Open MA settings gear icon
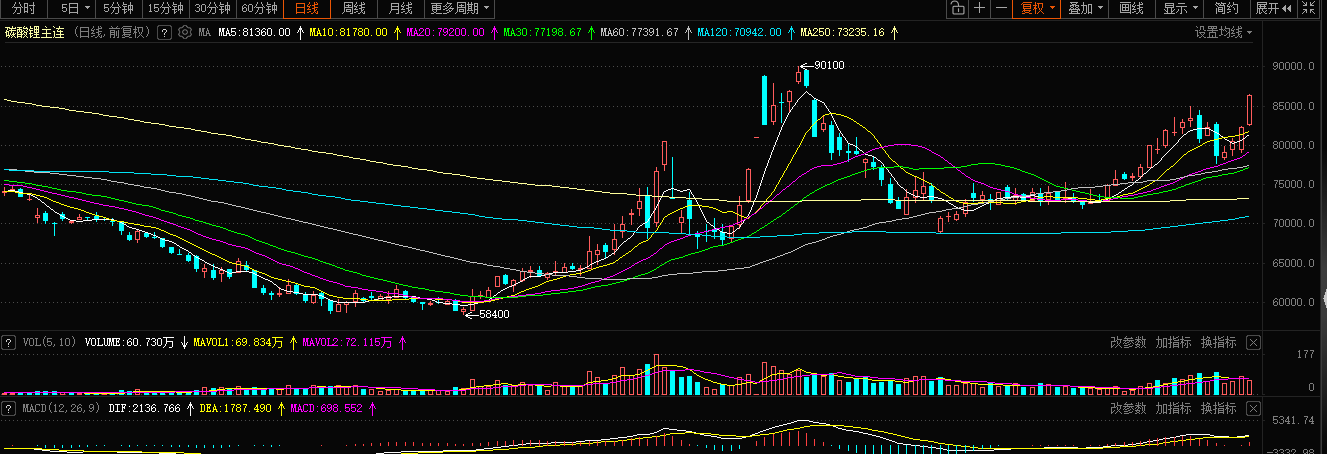Viewport: 1327px width, 454px height. pyautogui.click(x=184, y=32)
